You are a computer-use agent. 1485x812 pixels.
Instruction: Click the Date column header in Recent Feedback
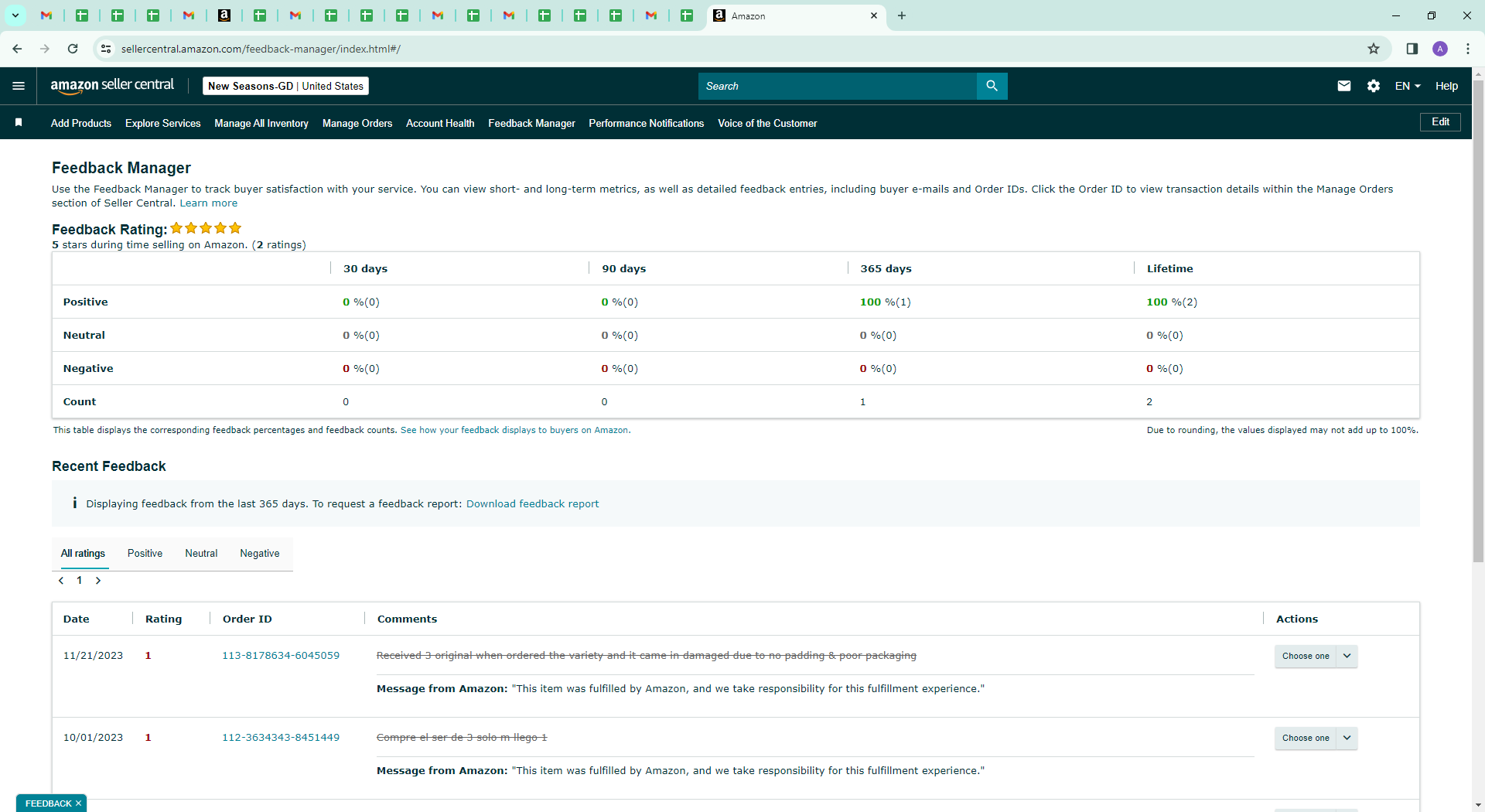[x=77, y=619]
